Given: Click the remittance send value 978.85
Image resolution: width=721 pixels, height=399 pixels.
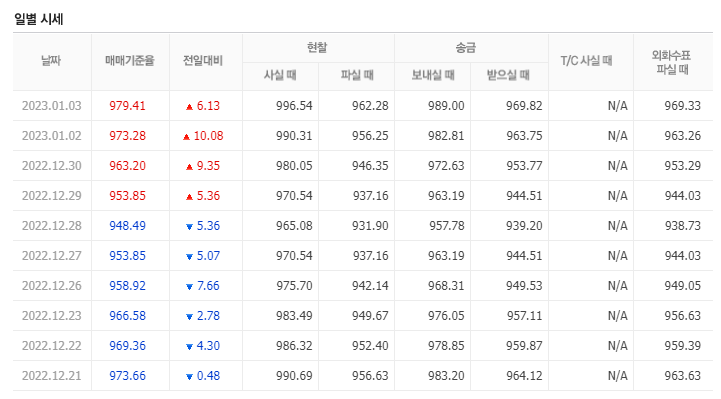Looking at the screenshot, I should 446,346.
